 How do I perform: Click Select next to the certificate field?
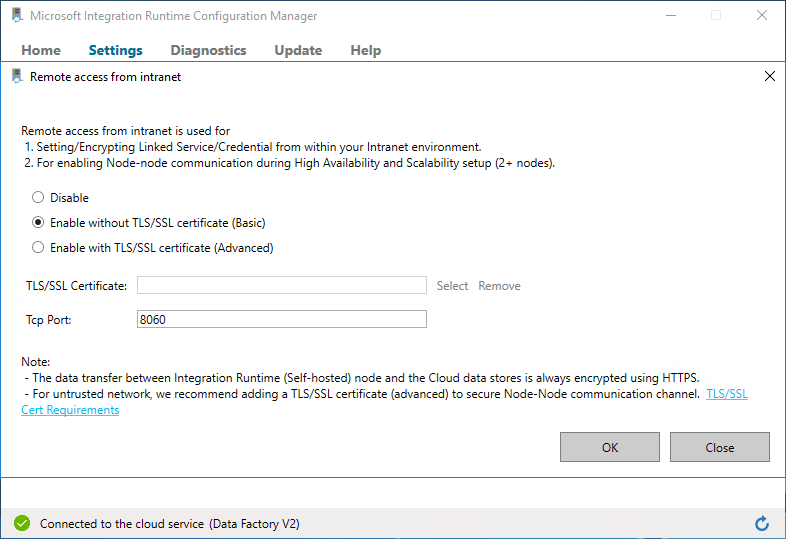(452, 286)
